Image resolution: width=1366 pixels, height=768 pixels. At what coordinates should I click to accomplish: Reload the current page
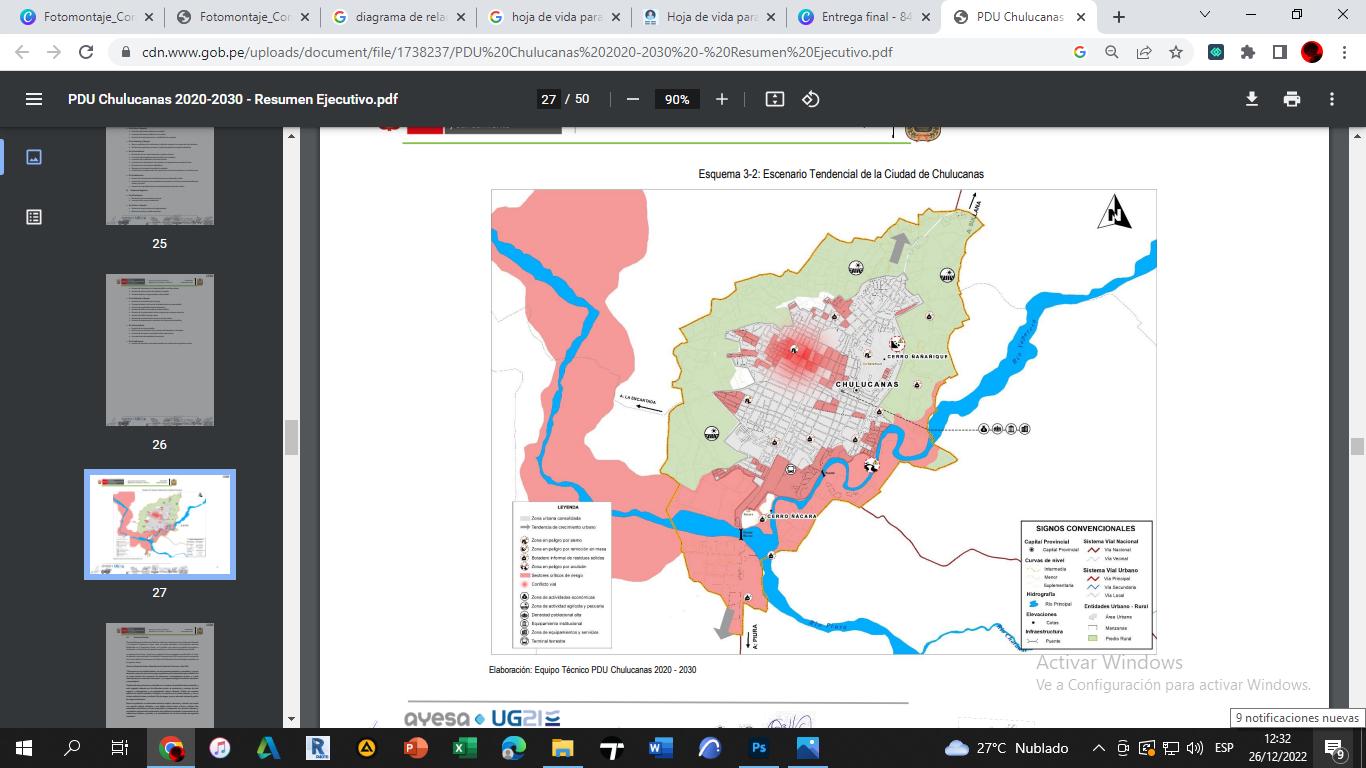(86, 52)
